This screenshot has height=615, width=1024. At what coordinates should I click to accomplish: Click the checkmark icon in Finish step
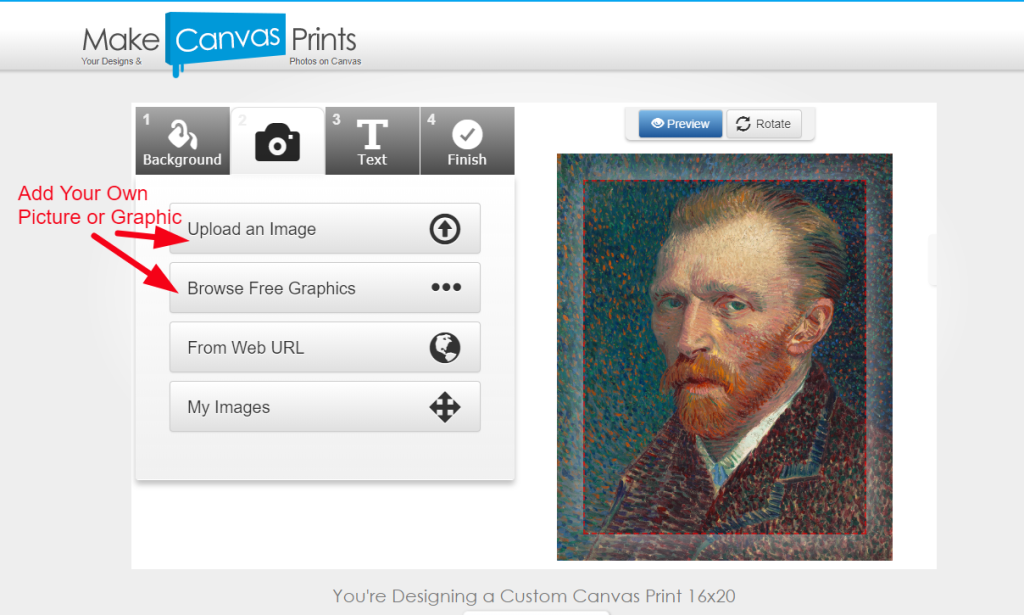tap(467, 134)
